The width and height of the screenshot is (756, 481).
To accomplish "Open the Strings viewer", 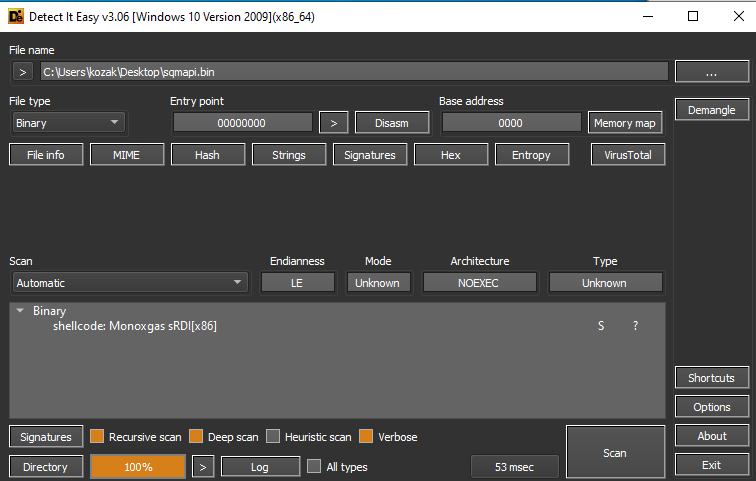I will tap(289, 155).
